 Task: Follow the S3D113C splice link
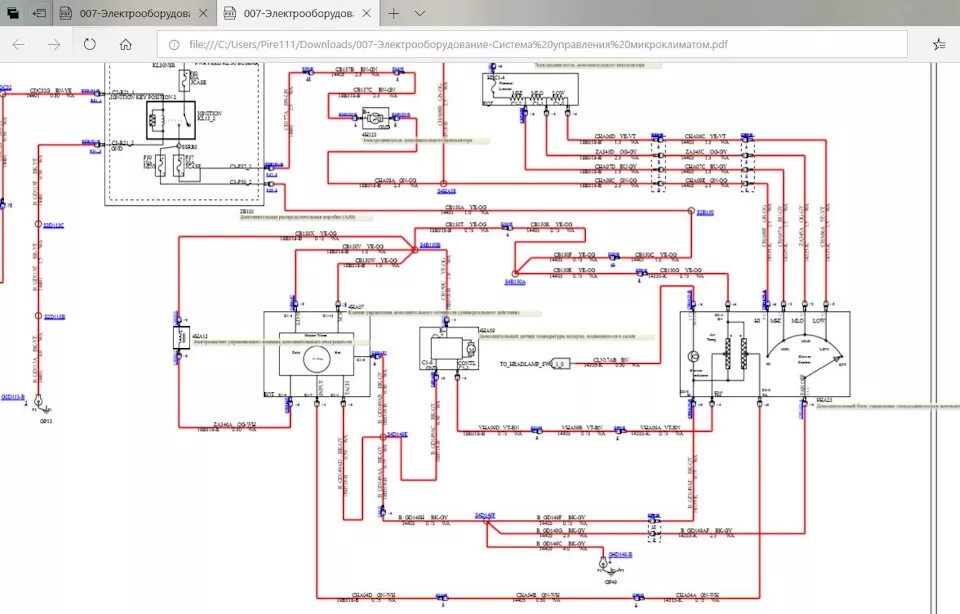(54, 225)
